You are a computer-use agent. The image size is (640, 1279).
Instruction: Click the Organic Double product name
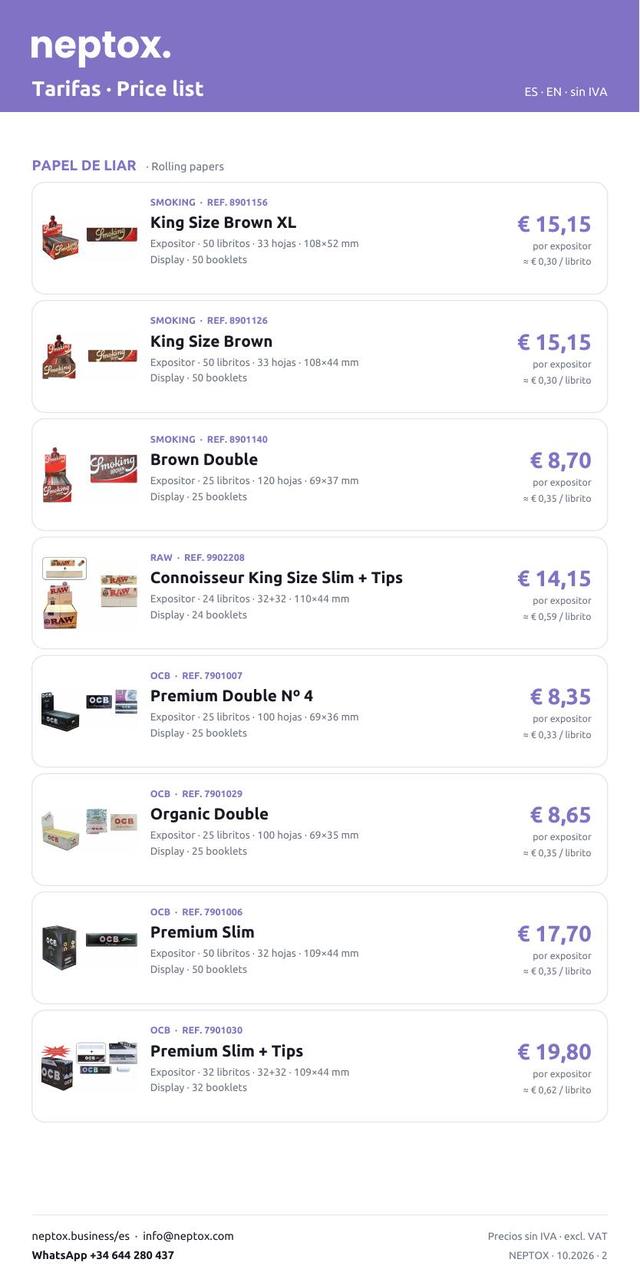209,814
